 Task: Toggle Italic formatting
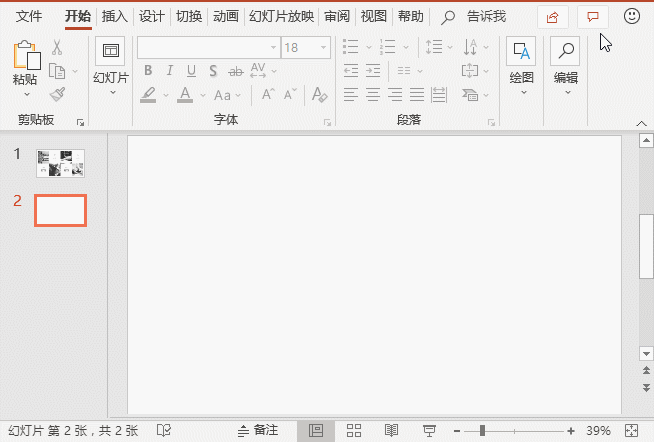pyautogui.click(x=170, y=70)
